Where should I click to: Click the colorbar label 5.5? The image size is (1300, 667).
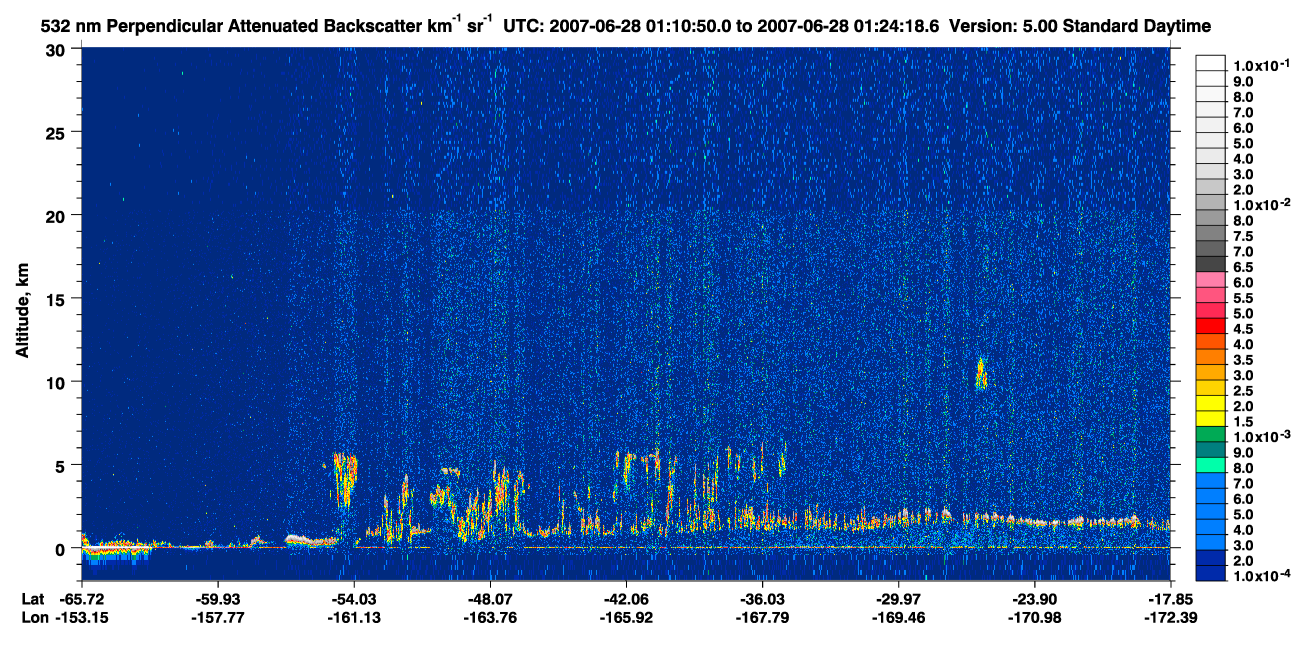coord(1242,298)
